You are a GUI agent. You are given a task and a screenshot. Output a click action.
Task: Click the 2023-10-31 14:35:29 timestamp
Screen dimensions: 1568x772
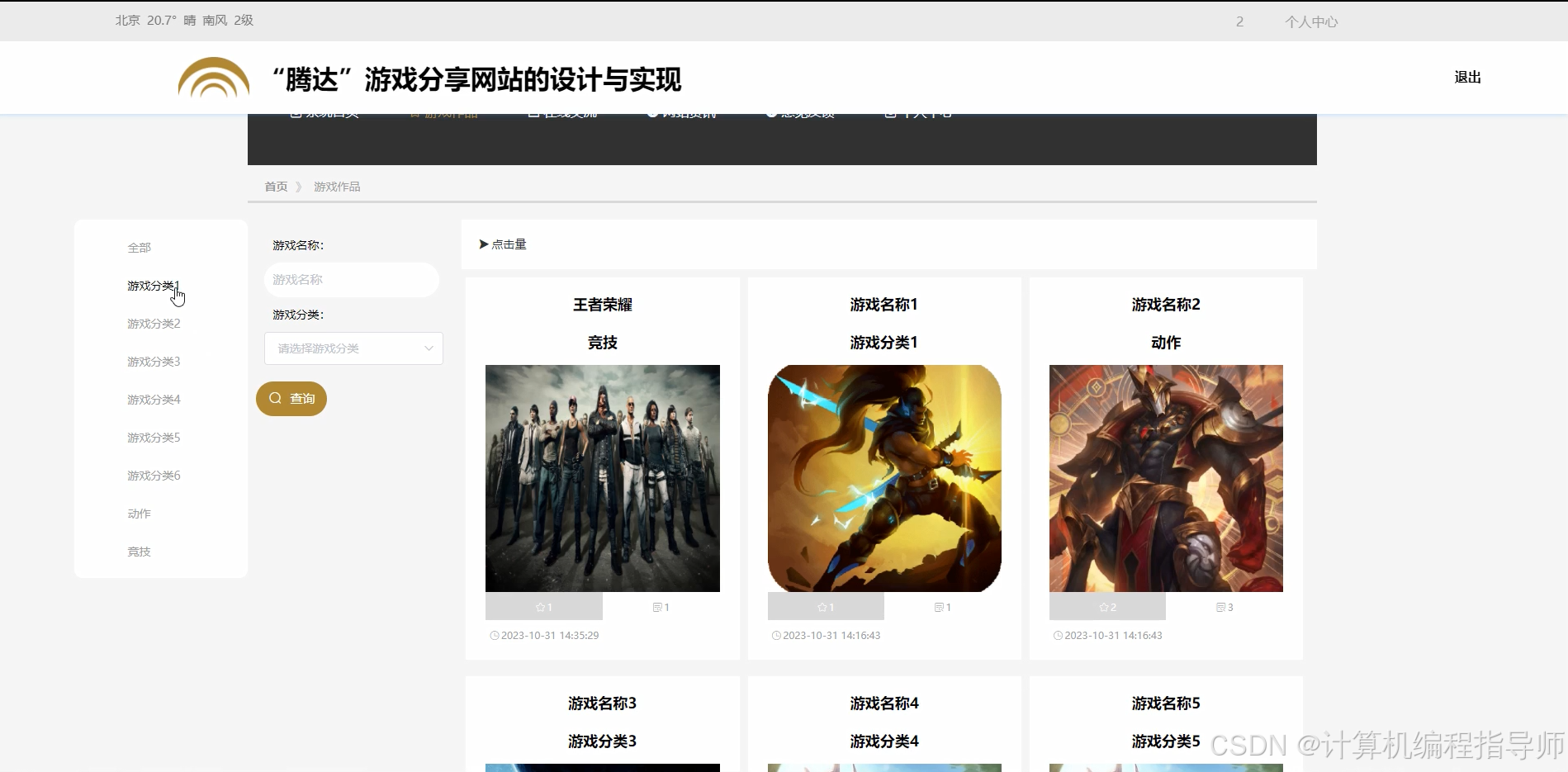(x=550, y=636)
